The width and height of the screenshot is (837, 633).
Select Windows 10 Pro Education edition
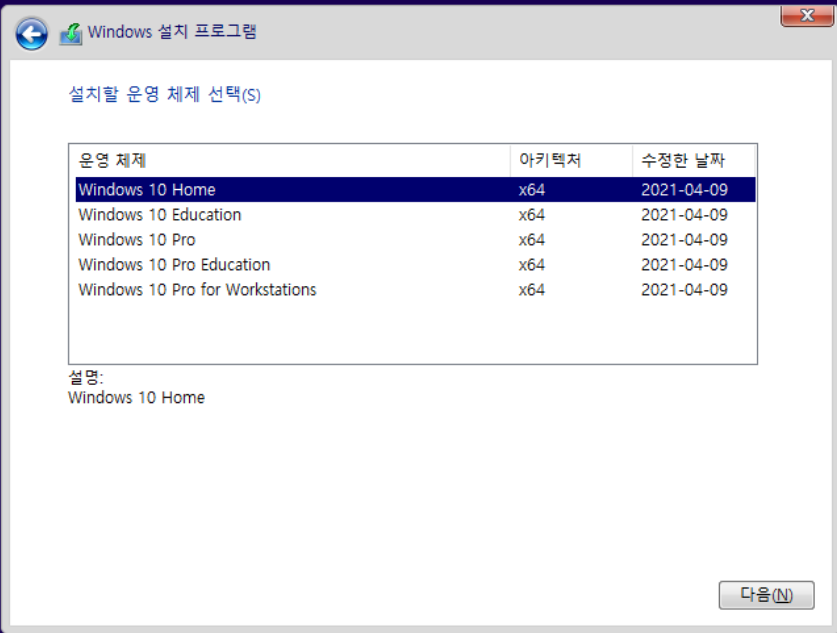415,265
